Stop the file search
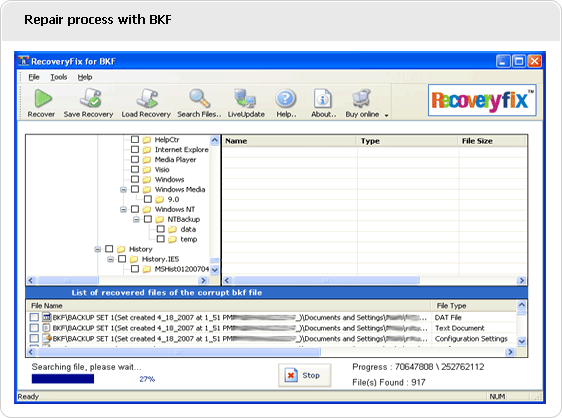The height and width of the screenshot is (418, 562). click(305, 375)
